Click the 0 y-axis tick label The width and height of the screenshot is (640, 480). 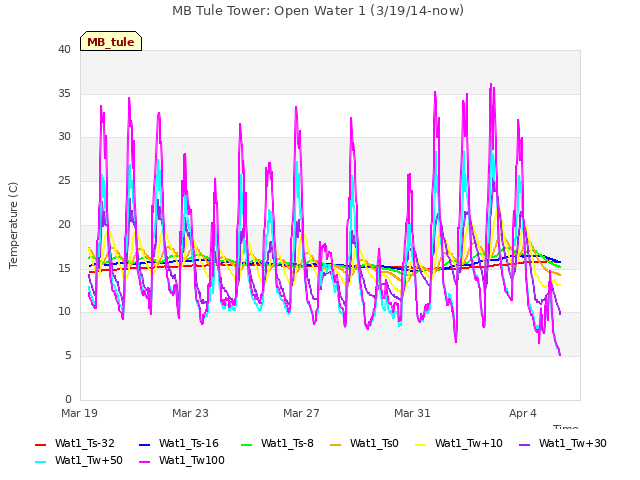click(68, 399)
